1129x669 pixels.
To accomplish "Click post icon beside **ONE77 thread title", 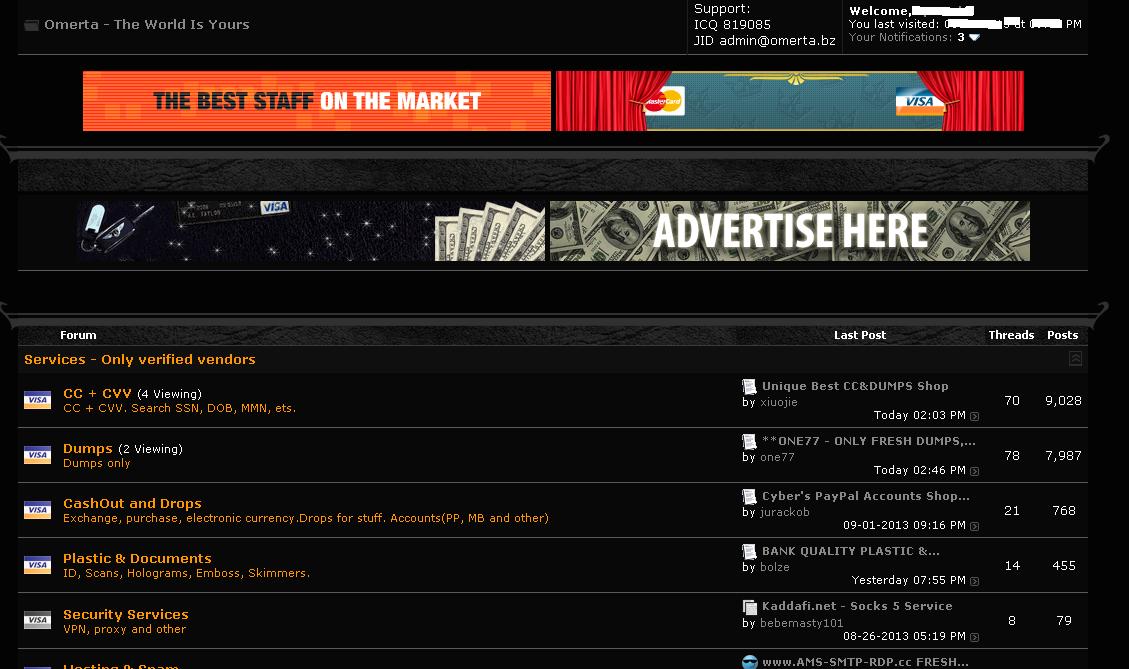I will tap(749, 441).
